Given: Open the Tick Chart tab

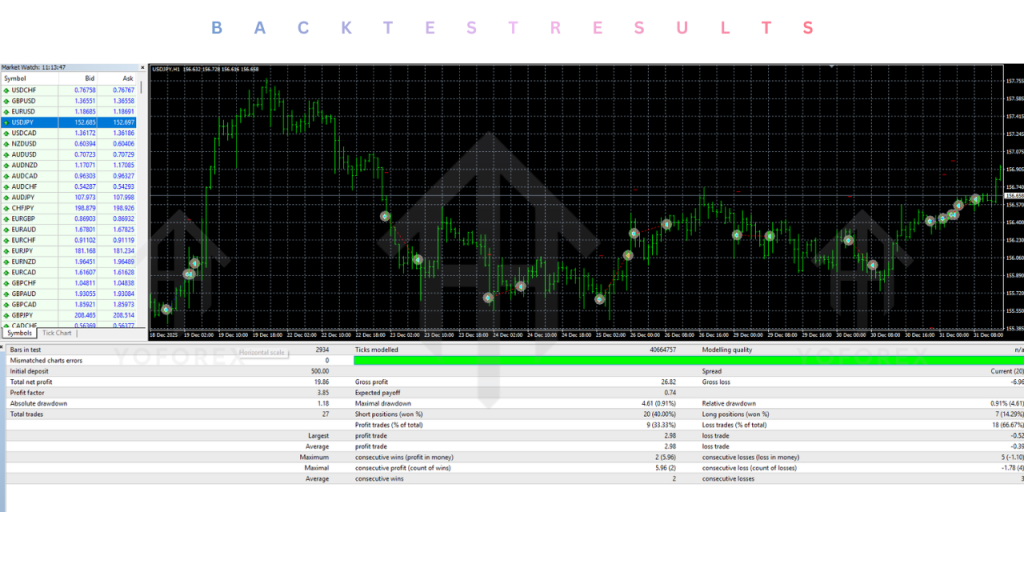Looking at the screenshot, I should tap(57, 333).
